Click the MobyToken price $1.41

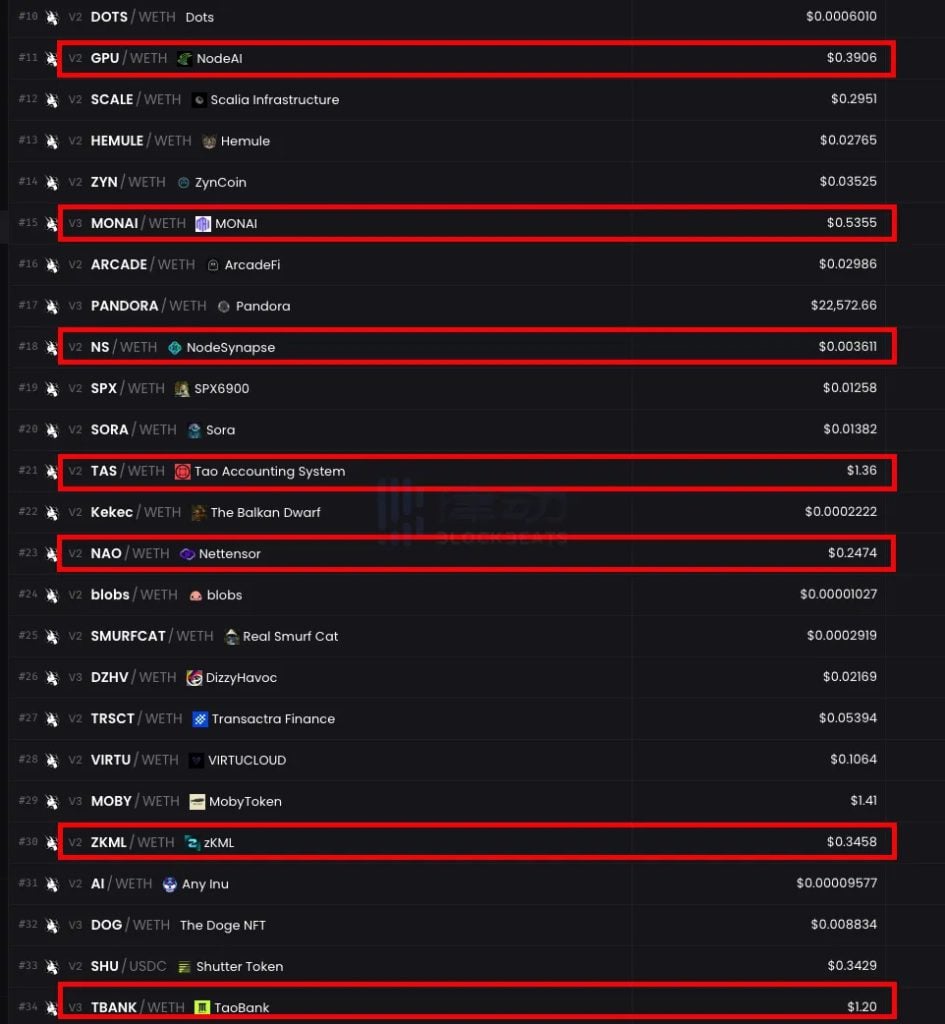pyautogui.click(x=862, y=801)
